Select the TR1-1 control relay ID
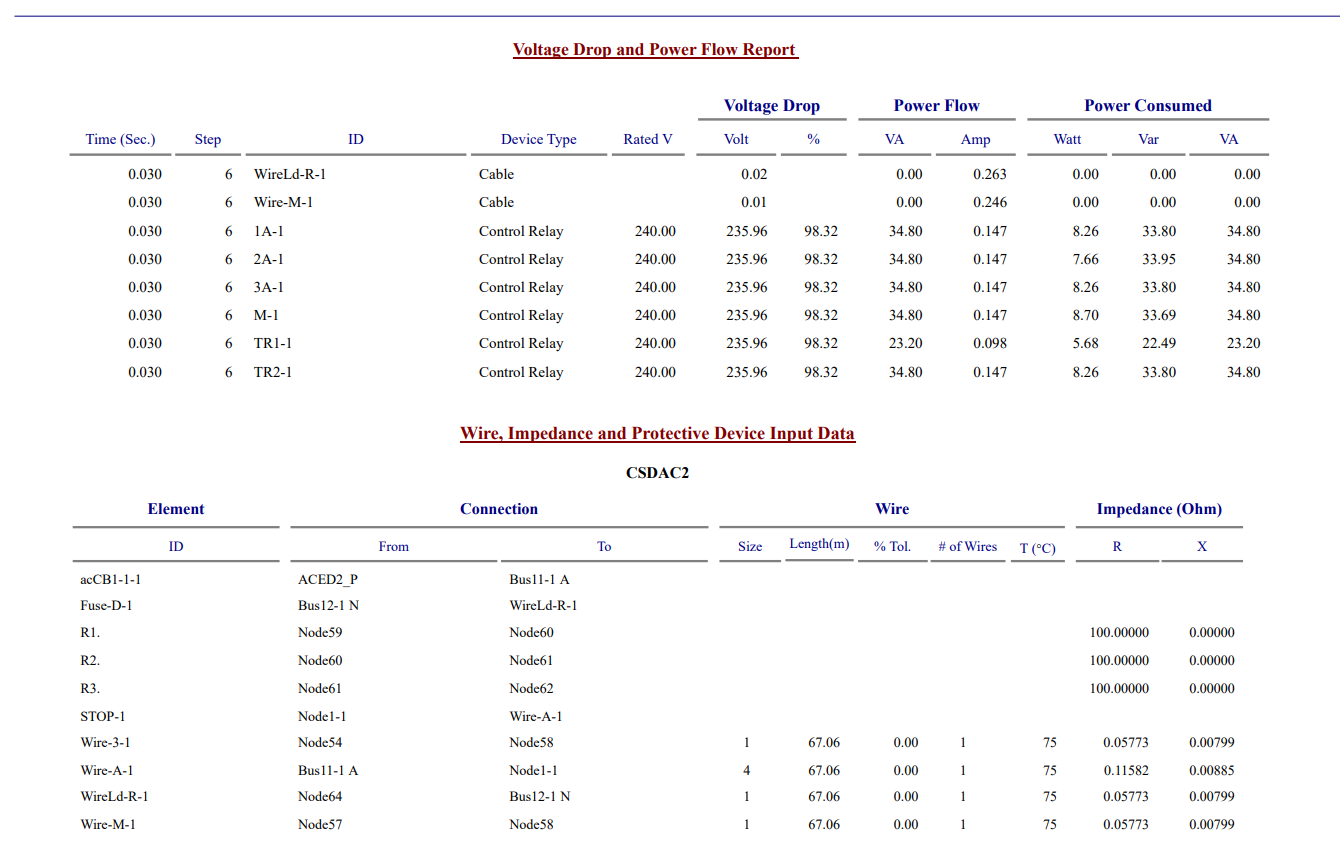This screenshot has height=860, width=1340. point(272,344)
